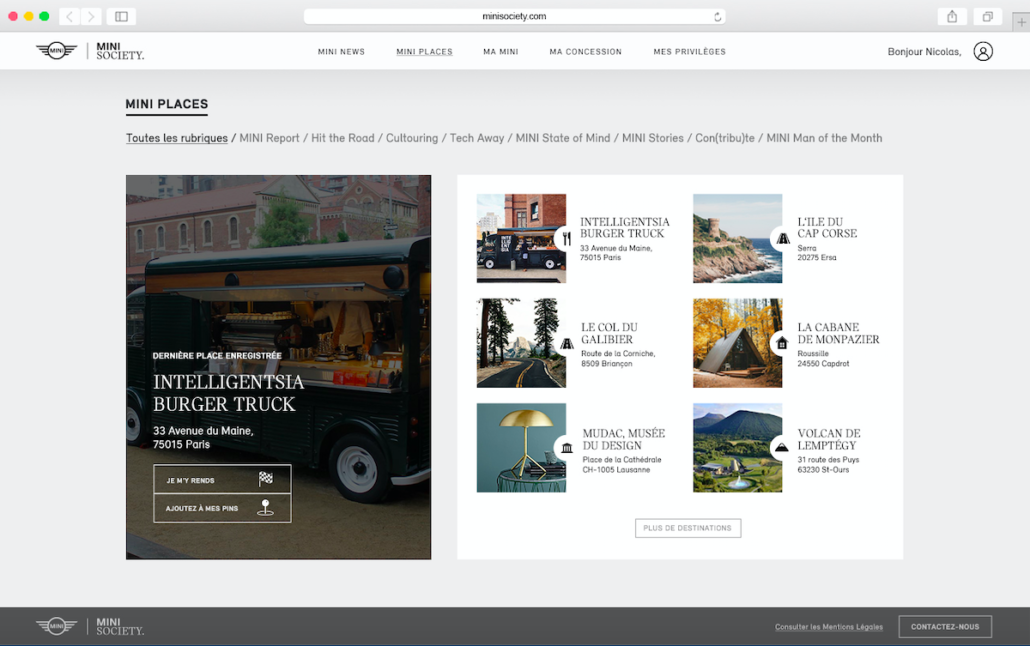
Task: Open the Volcan de Lemptégy thumbnail
Action: (737, 448)
